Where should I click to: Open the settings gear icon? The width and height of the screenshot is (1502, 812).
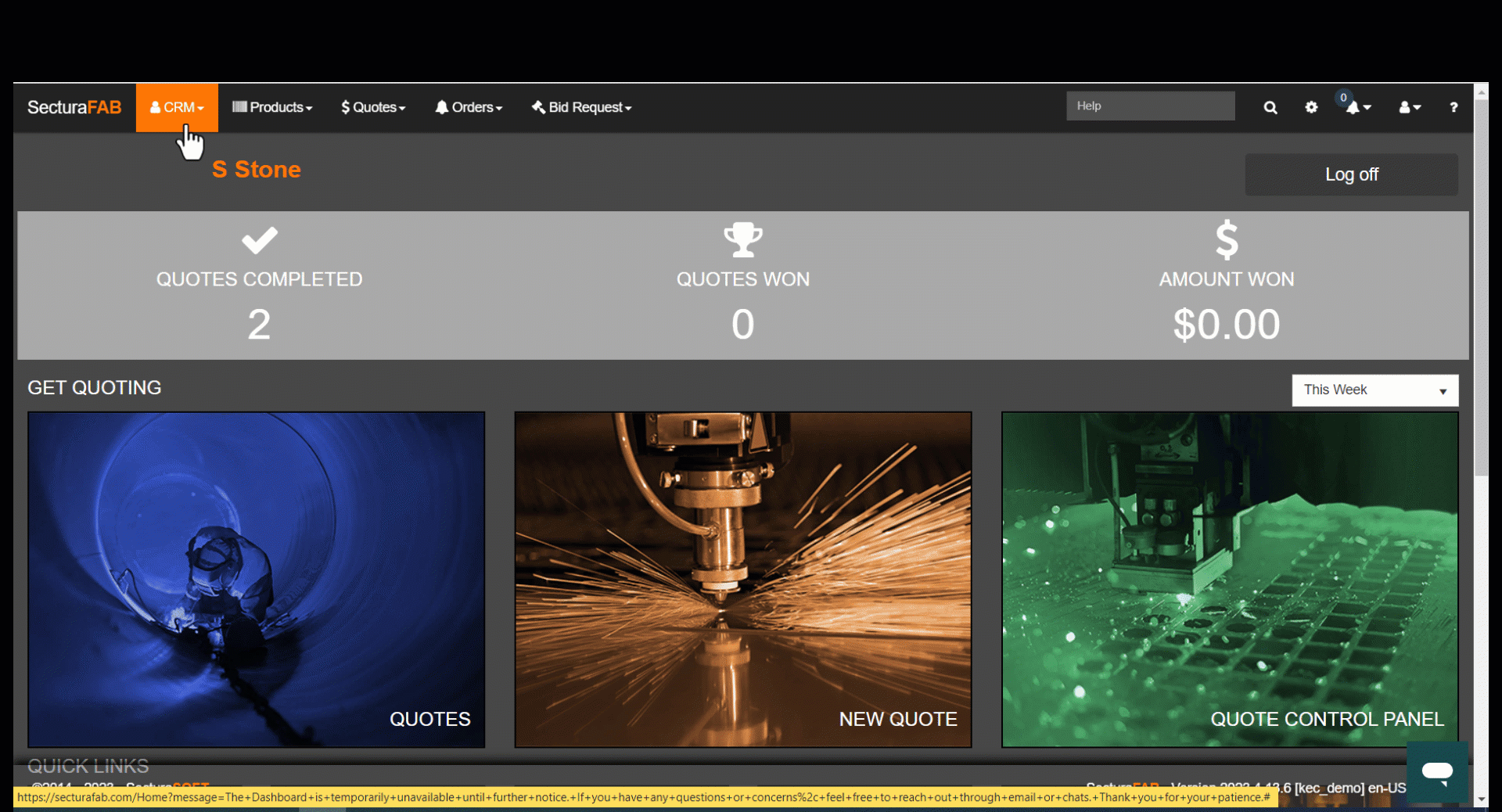1311,107
